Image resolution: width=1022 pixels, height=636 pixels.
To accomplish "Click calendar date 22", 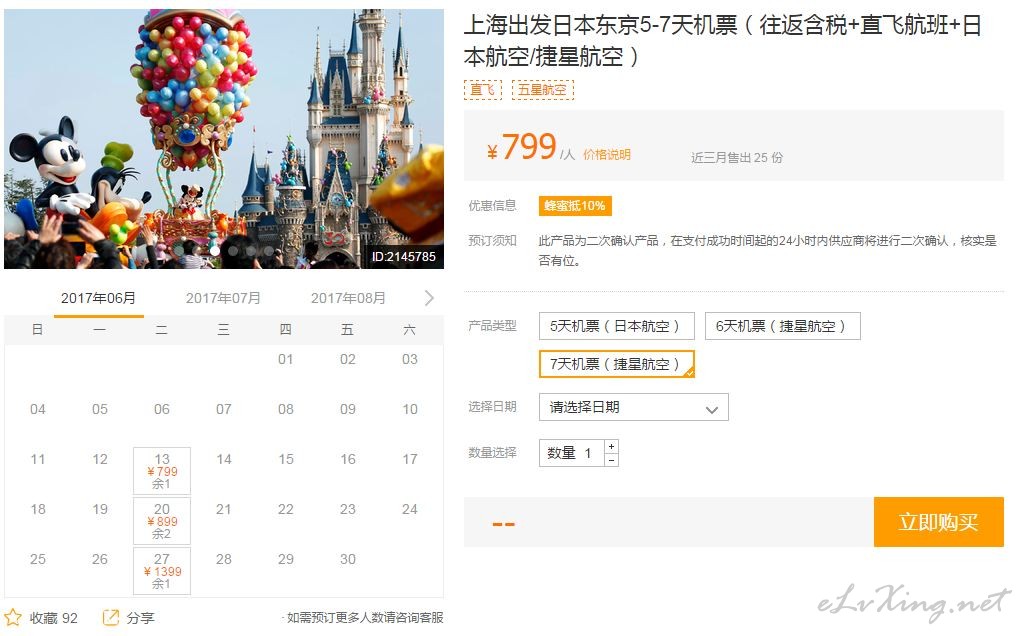I will pyautogui.click(x=285, y=509).
